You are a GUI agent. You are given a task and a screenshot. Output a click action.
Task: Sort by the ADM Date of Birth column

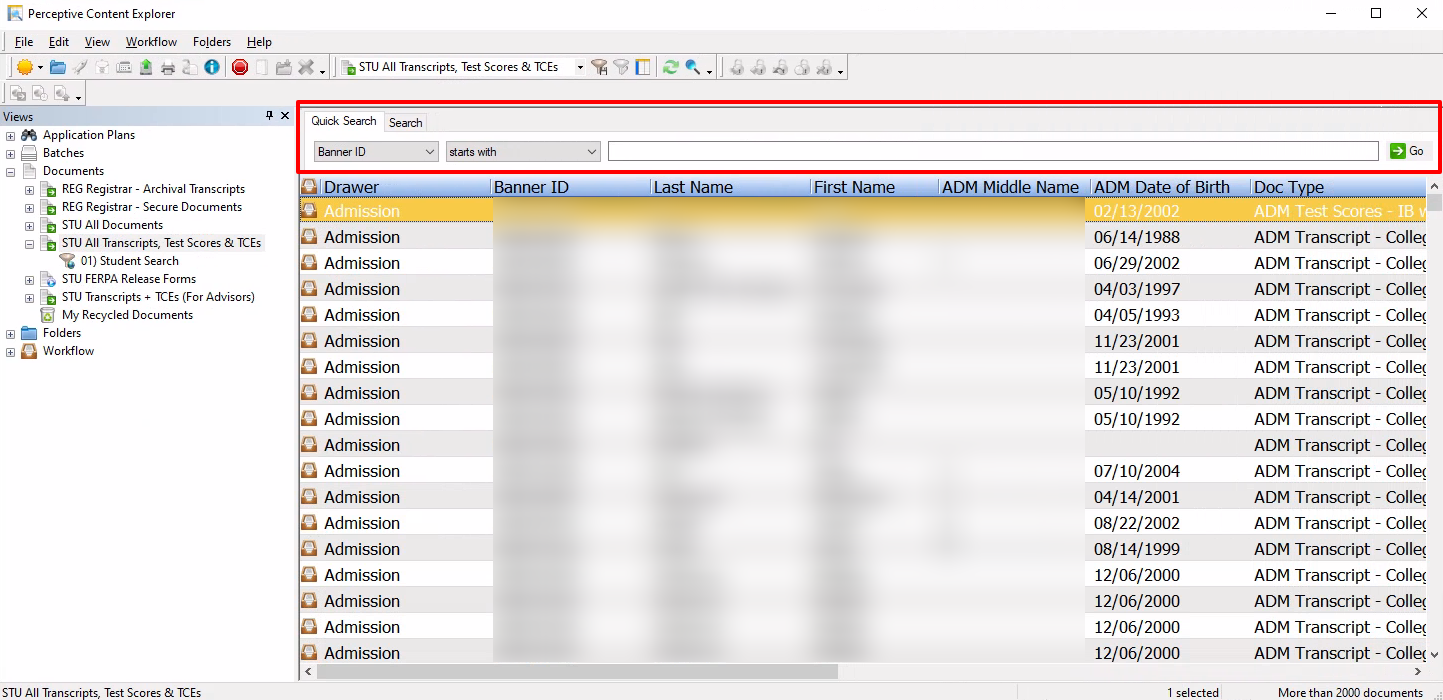[1170, 187]
